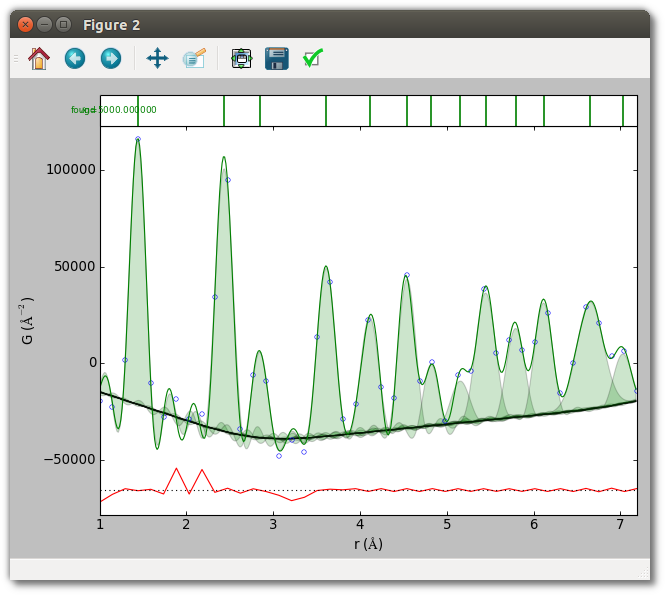Viewport: 666px width, 596px height.
Task: Click the Figure 2 title text
Action: click(111, 25)
